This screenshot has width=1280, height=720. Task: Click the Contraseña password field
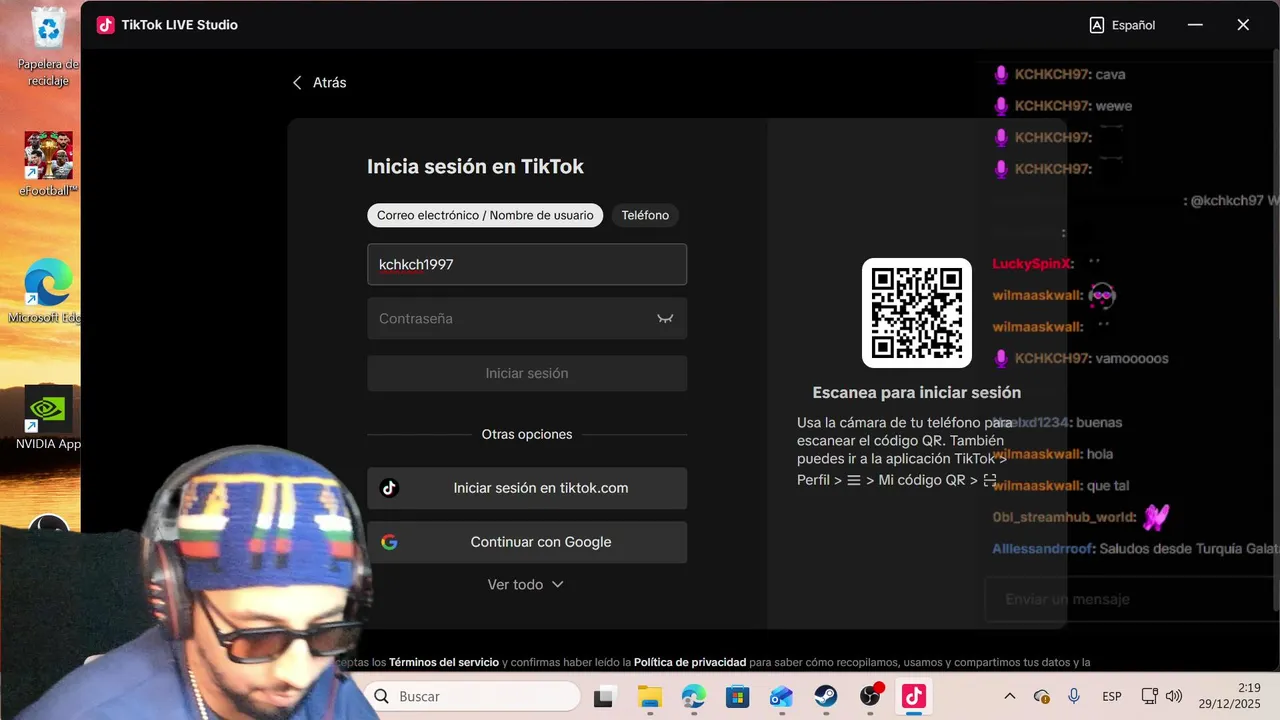point(527,318)
